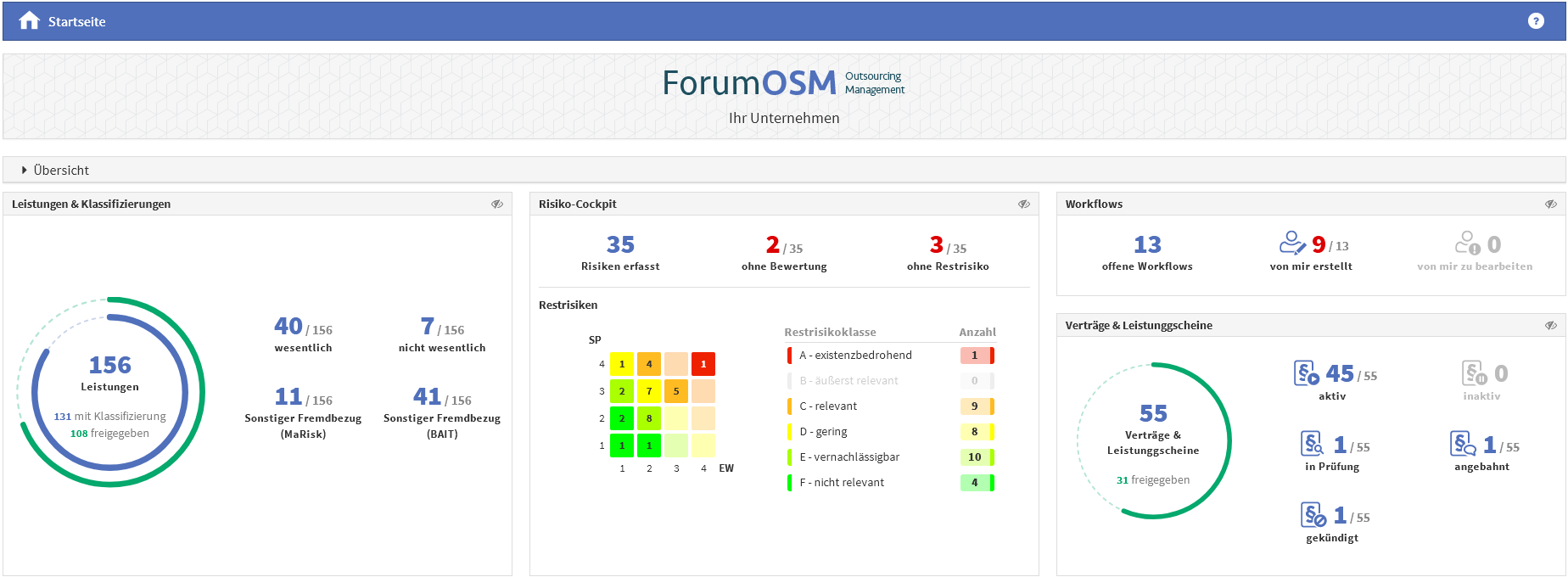The width and height of the screenshot is (1568, 577).
Task: Select the 'B - äußerst relevant' risk class row
Action: [x=891, y=381]
